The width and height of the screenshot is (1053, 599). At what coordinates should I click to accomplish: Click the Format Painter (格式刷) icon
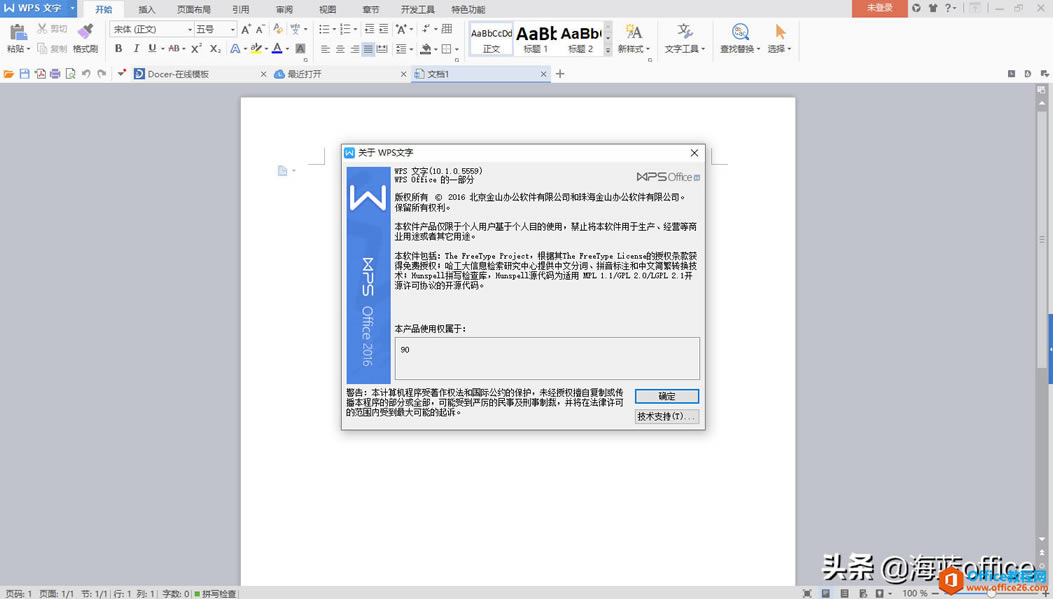click(x=85, y=31)
